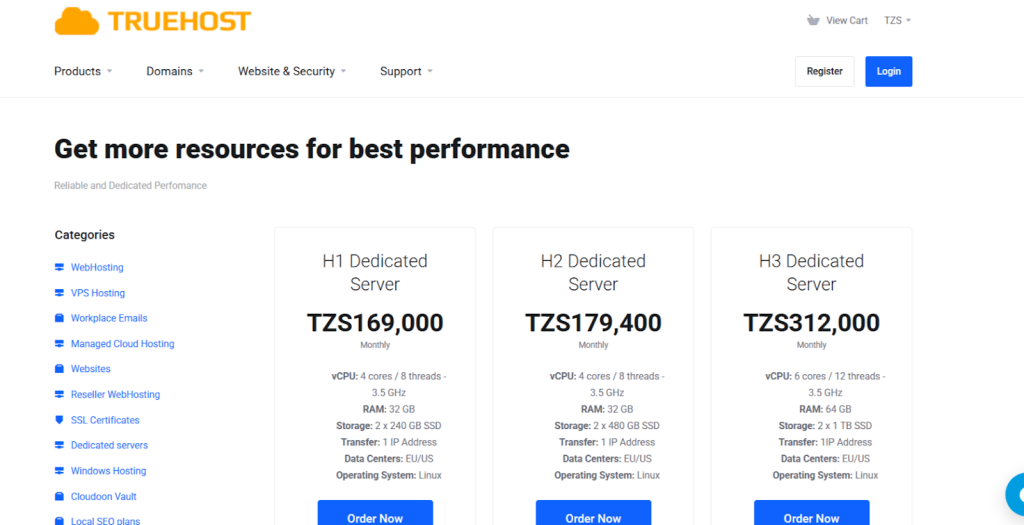Open Windows Hosting category
The image size is (1024, 525).
pyautogui.click(x=108, y=471)
